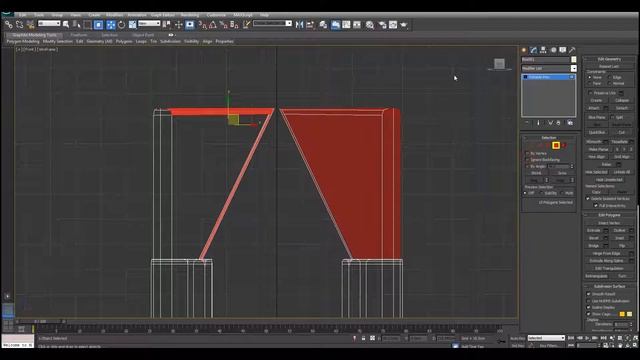640x360 pixels.
Task: Open the selection filter dropdown
Action: click(49, 24)
